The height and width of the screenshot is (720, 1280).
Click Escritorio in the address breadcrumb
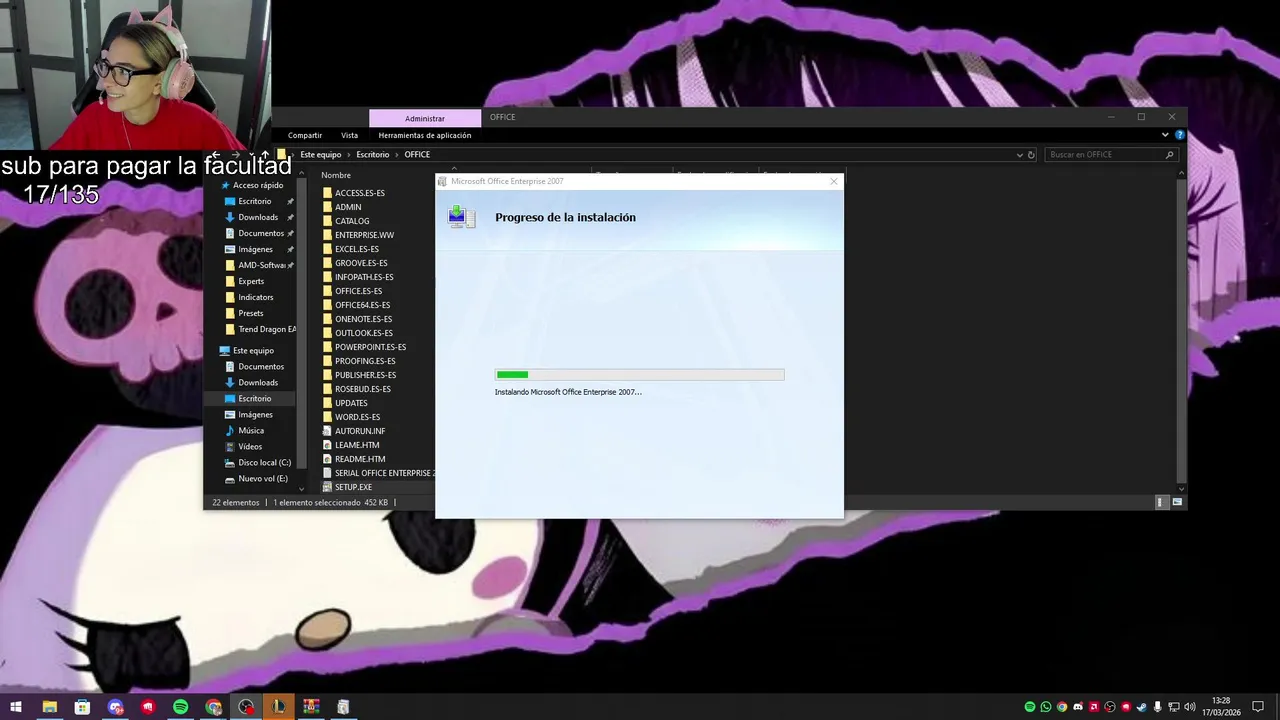coord(373,155)
